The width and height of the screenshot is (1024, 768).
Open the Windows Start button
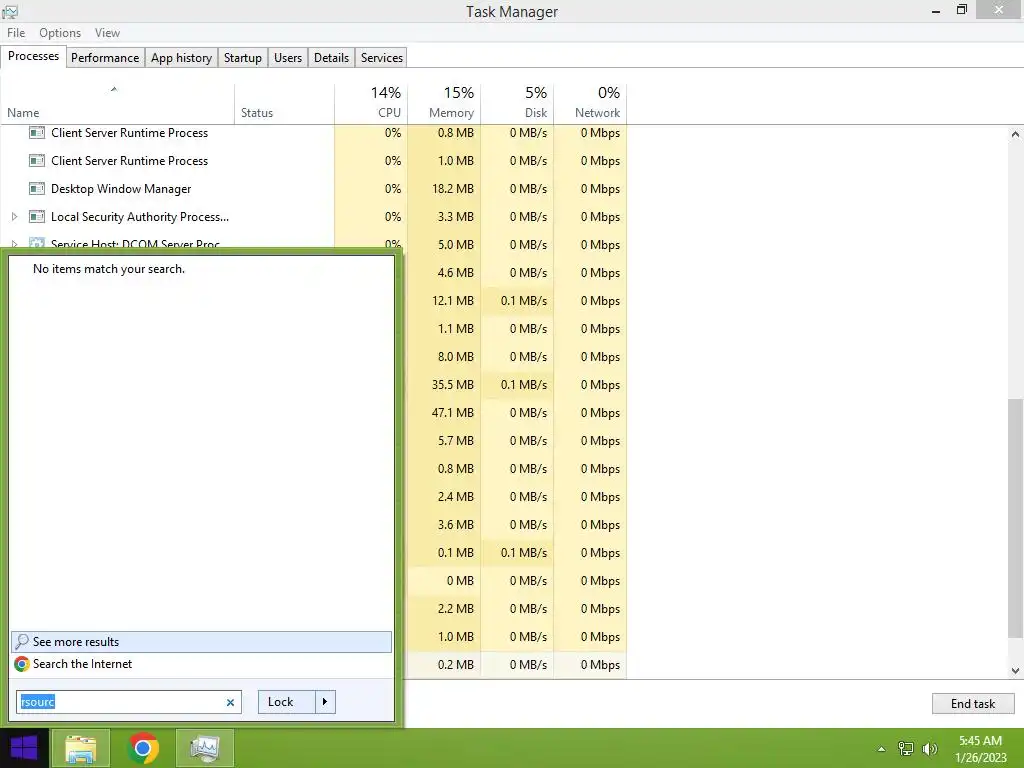24,748
